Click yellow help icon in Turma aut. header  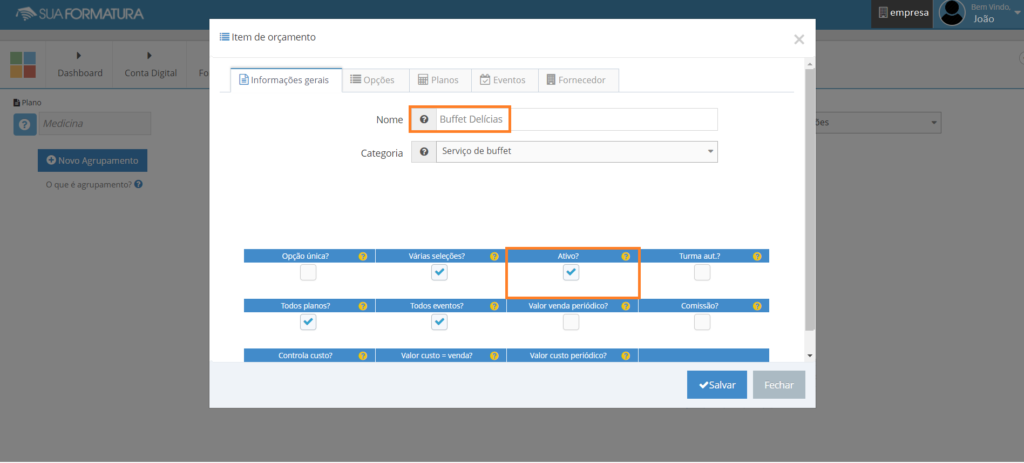pyautogui.click(x=758, y=256)
